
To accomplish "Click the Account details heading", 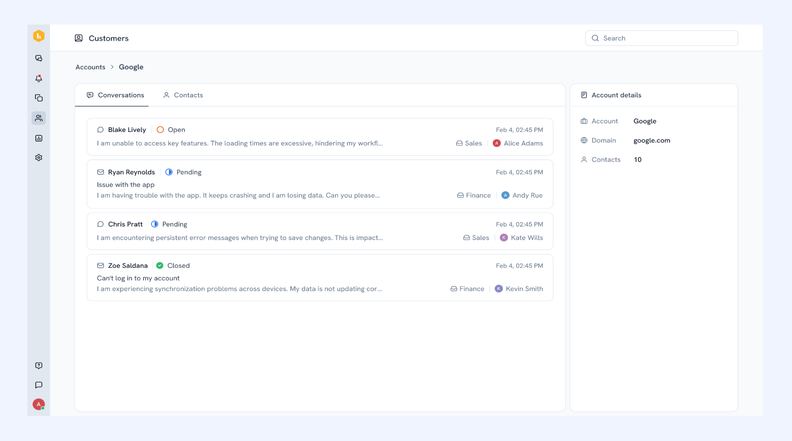I will [616, 95].
